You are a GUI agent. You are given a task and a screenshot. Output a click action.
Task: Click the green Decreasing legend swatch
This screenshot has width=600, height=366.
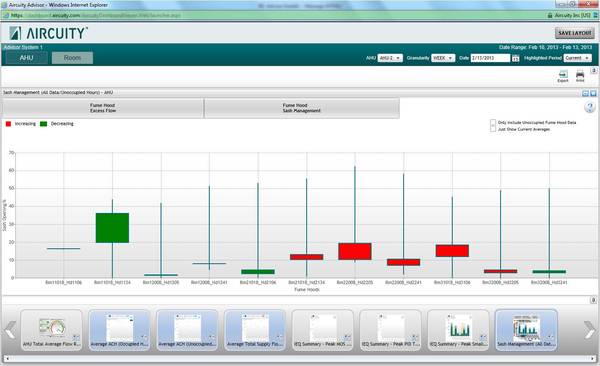click(44, 124)
